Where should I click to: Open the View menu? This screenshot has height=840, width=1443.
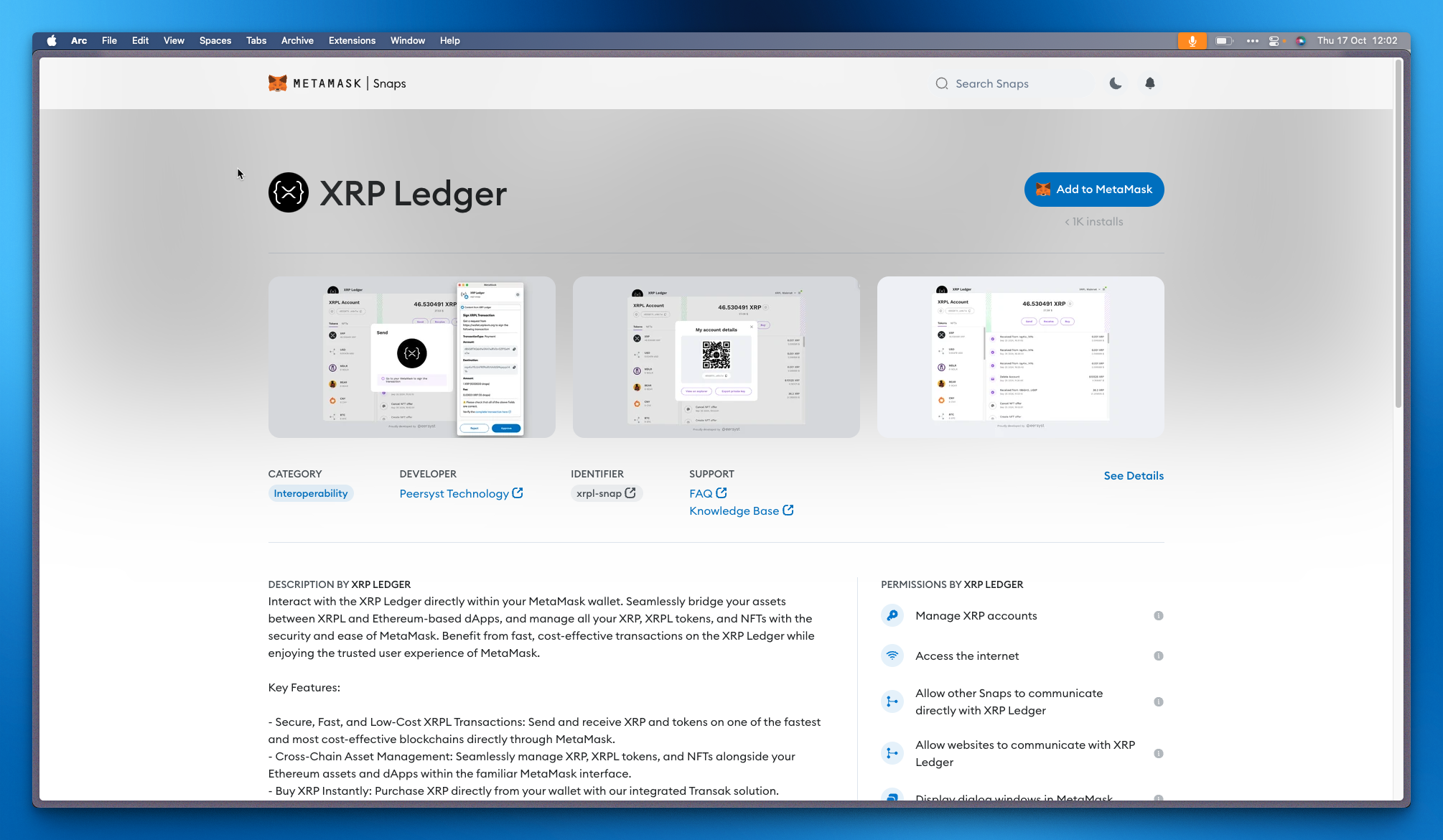(x=174, y=40)
